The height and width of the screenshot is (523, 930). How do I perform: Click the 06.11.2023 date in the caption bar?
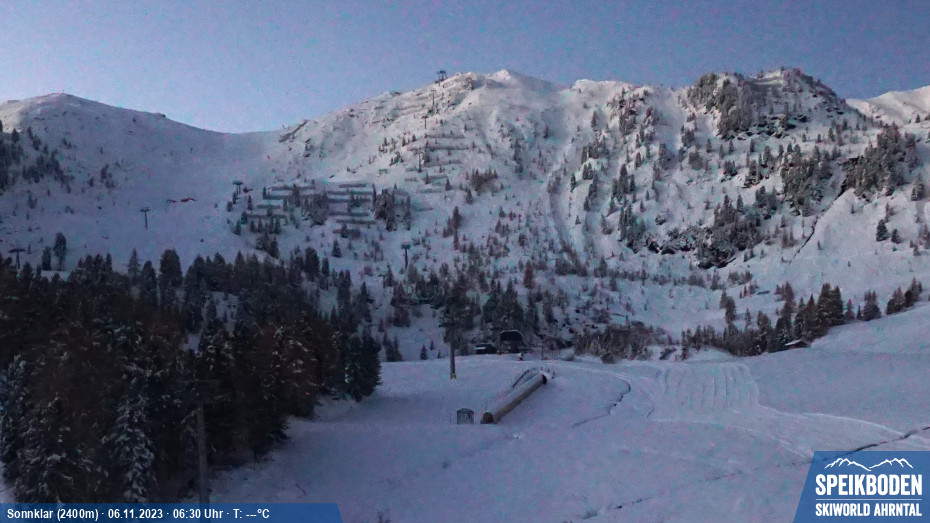point(138,514)
